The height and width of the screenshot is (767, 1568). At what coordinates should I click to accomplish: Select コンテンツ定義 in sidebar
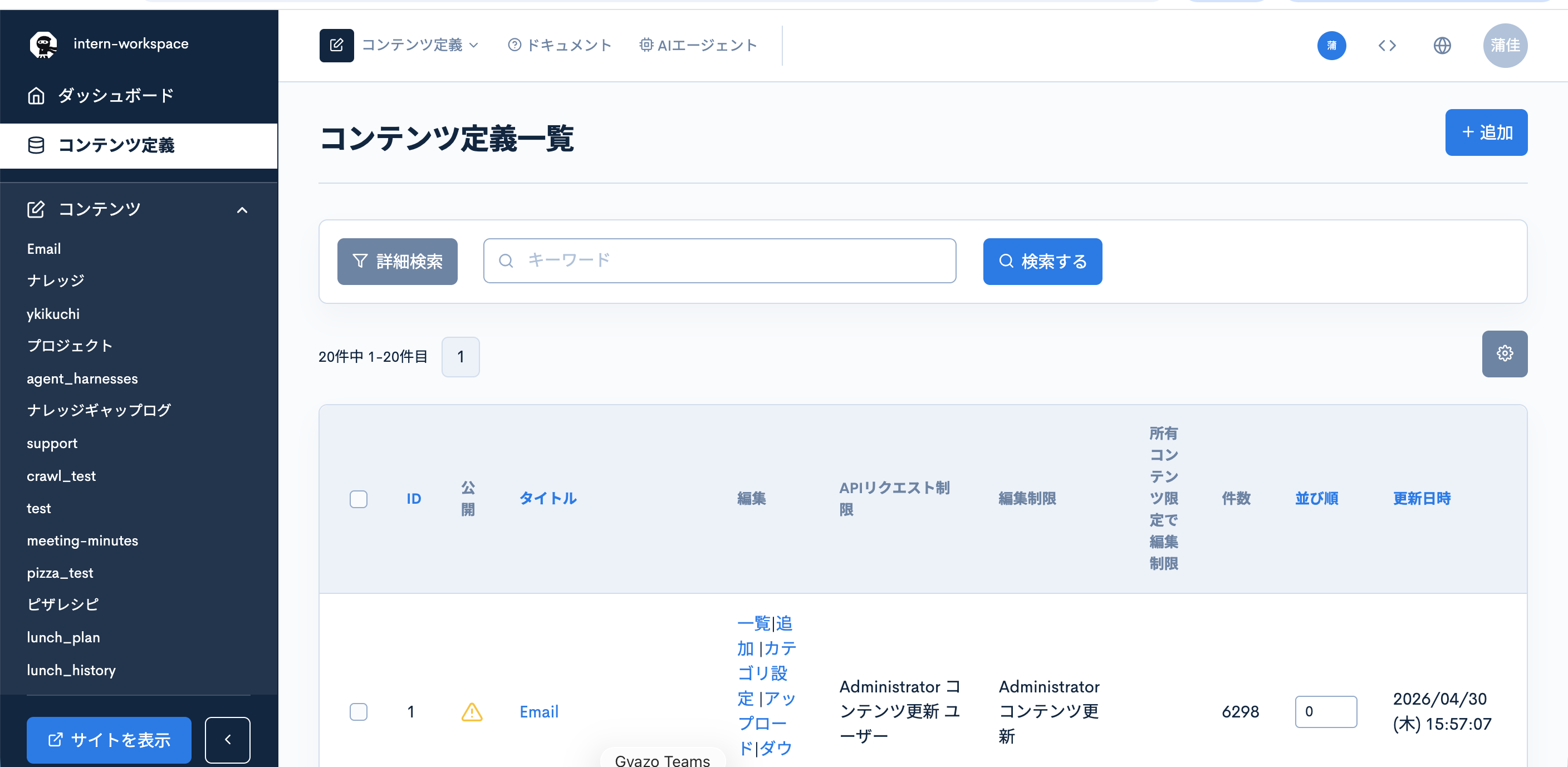click(139, 145)
